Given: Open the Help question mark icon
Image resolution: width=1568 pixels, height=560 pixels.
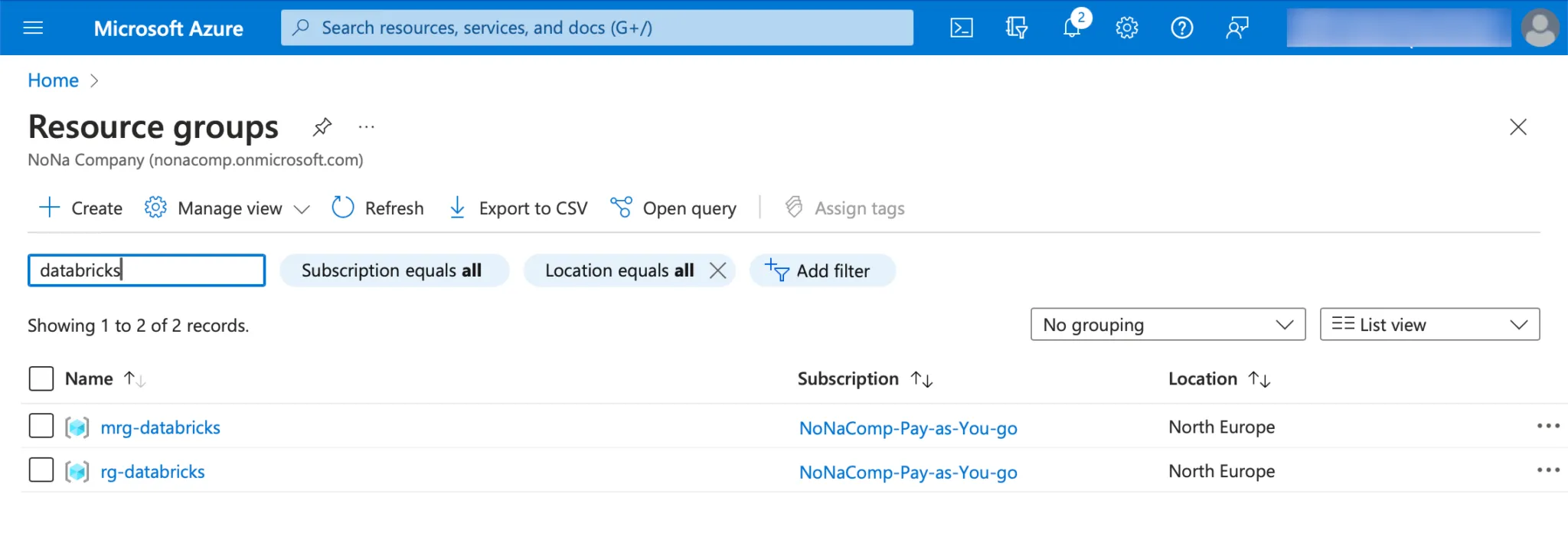Looking at the screenshot, I should [1181, 28].
